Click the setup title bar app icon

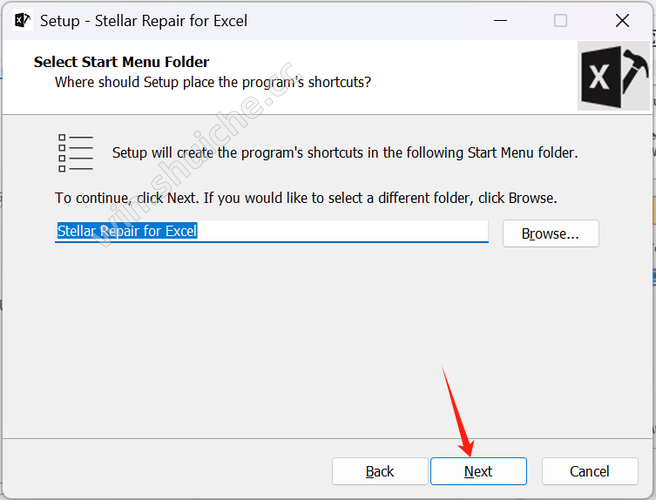click(x=22, y=20)
